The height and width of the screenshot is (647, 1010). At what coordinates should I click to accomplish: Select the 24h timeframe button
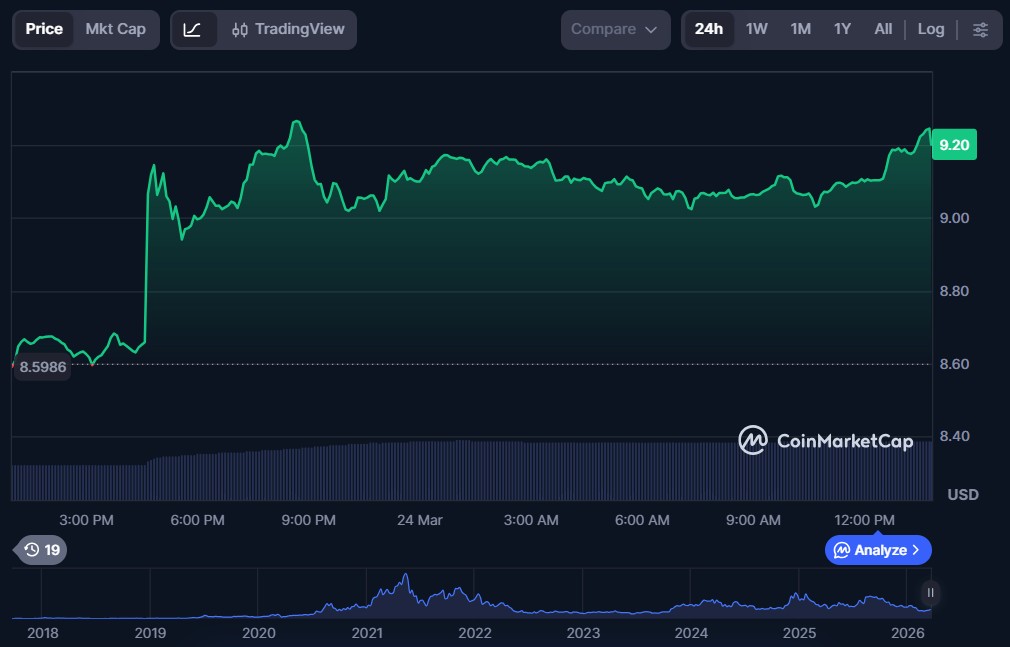pyautogui.click(x=710, y=29)
